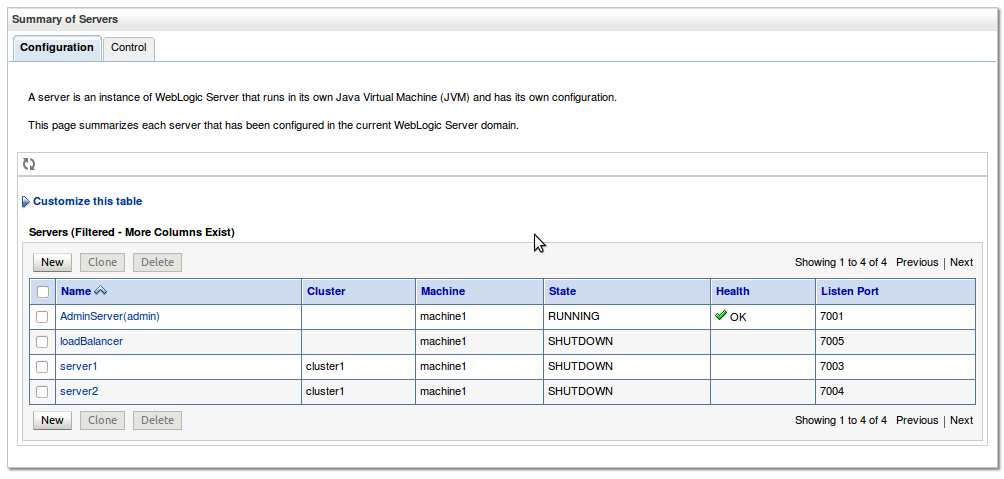The image size is (1004, 479).
Task: Open the loadBalancer server link
Action: (91, 341)
